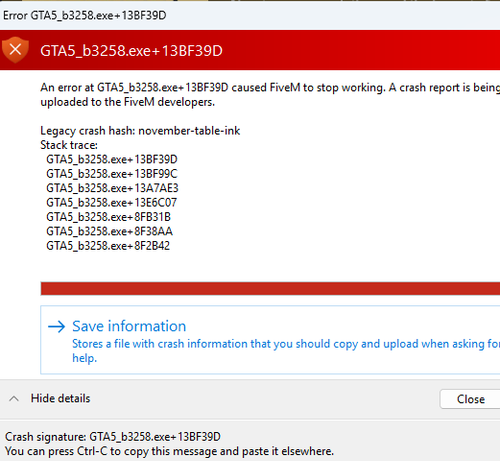Click the Ctrl-C copy message hint text

pos(169,451)
